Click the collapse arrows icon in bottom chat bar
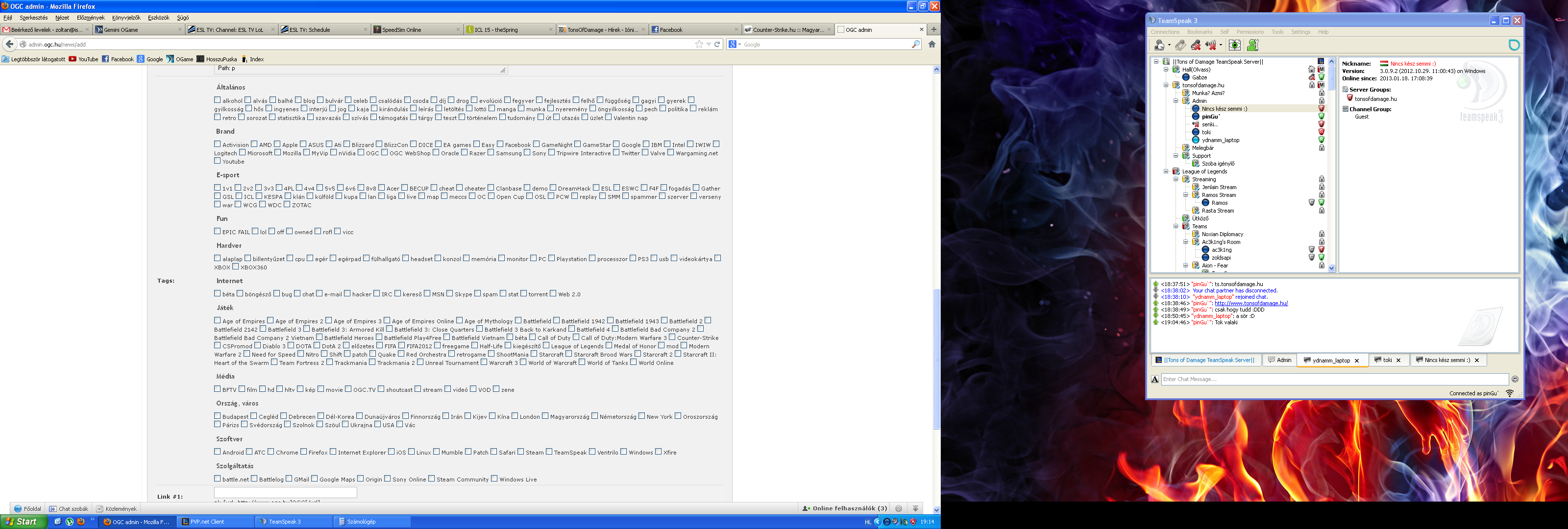1568x529 pixels. 915,508
